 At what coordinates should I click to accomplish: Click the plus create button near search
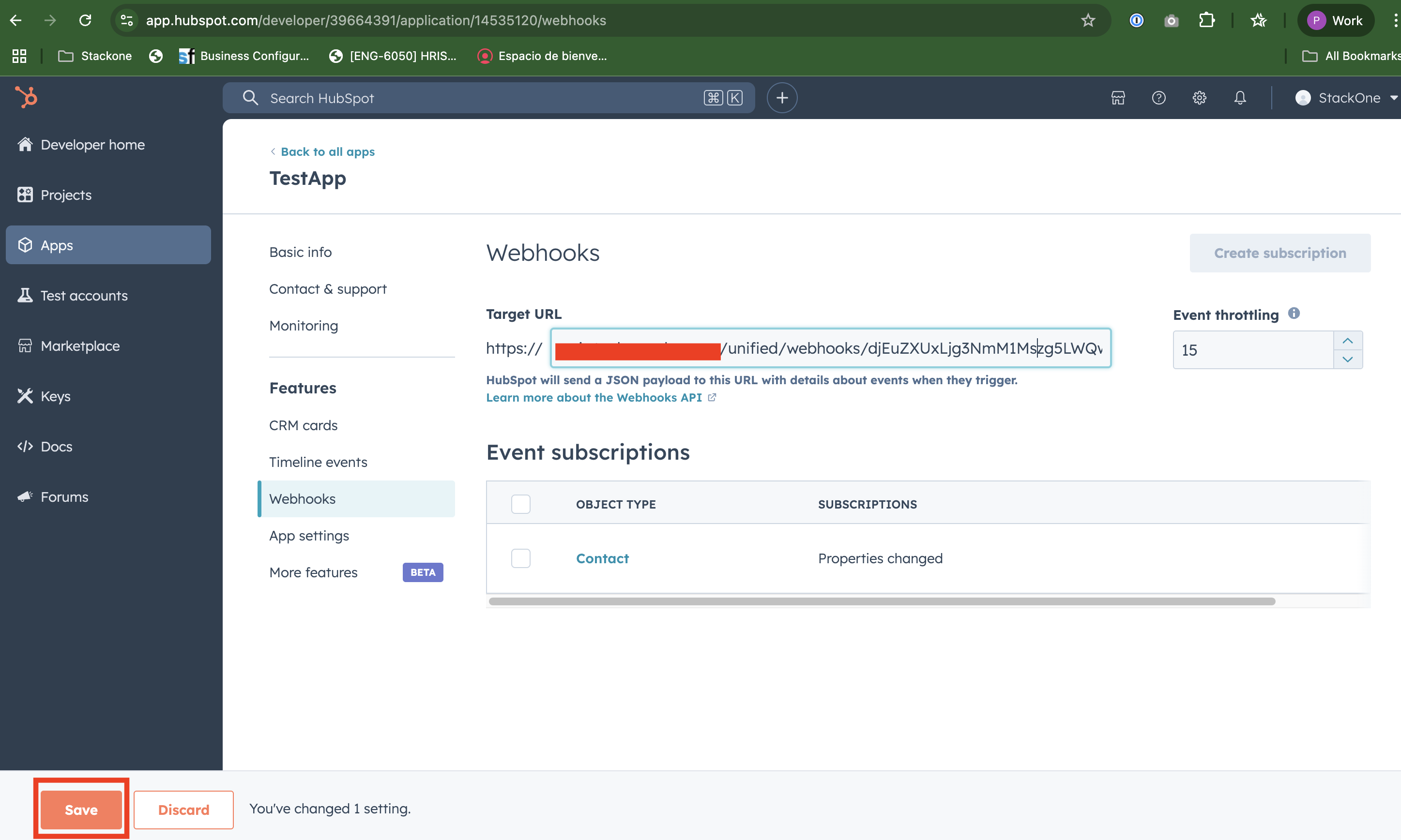click(782, 98)
